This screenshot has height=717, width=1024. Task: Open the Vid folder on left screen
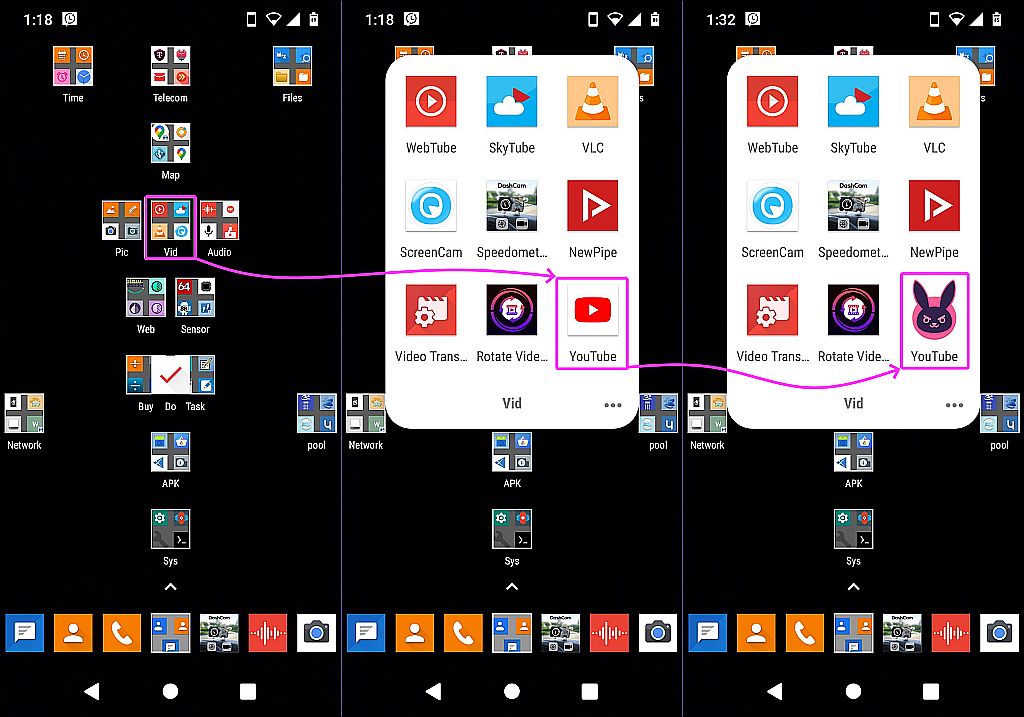click(x=170, y=221)
